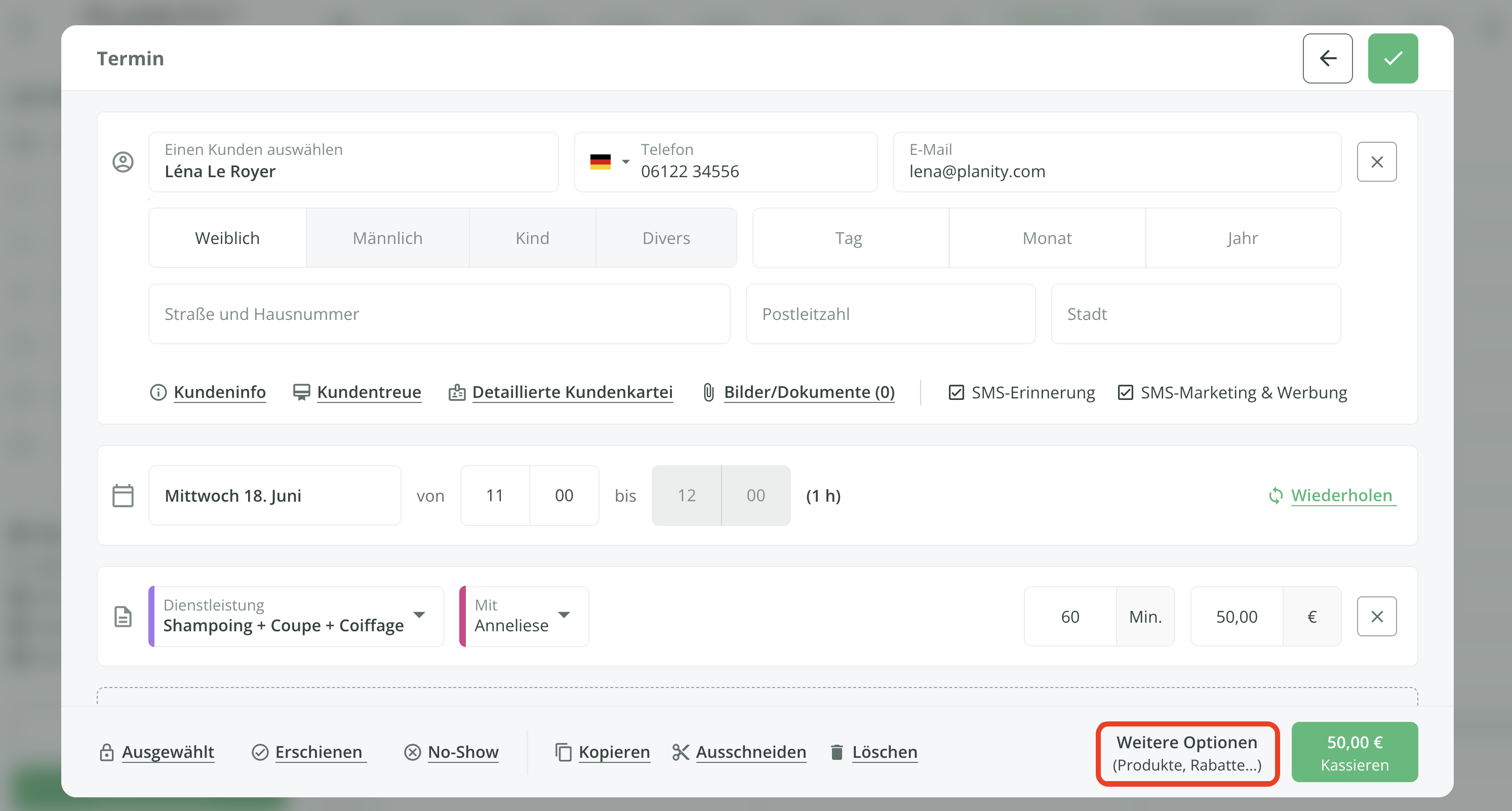The height and width of the screenshot is (811, 1512).
Task: Click the Wiederholen repeat icon
Action: click(1275, 496)
